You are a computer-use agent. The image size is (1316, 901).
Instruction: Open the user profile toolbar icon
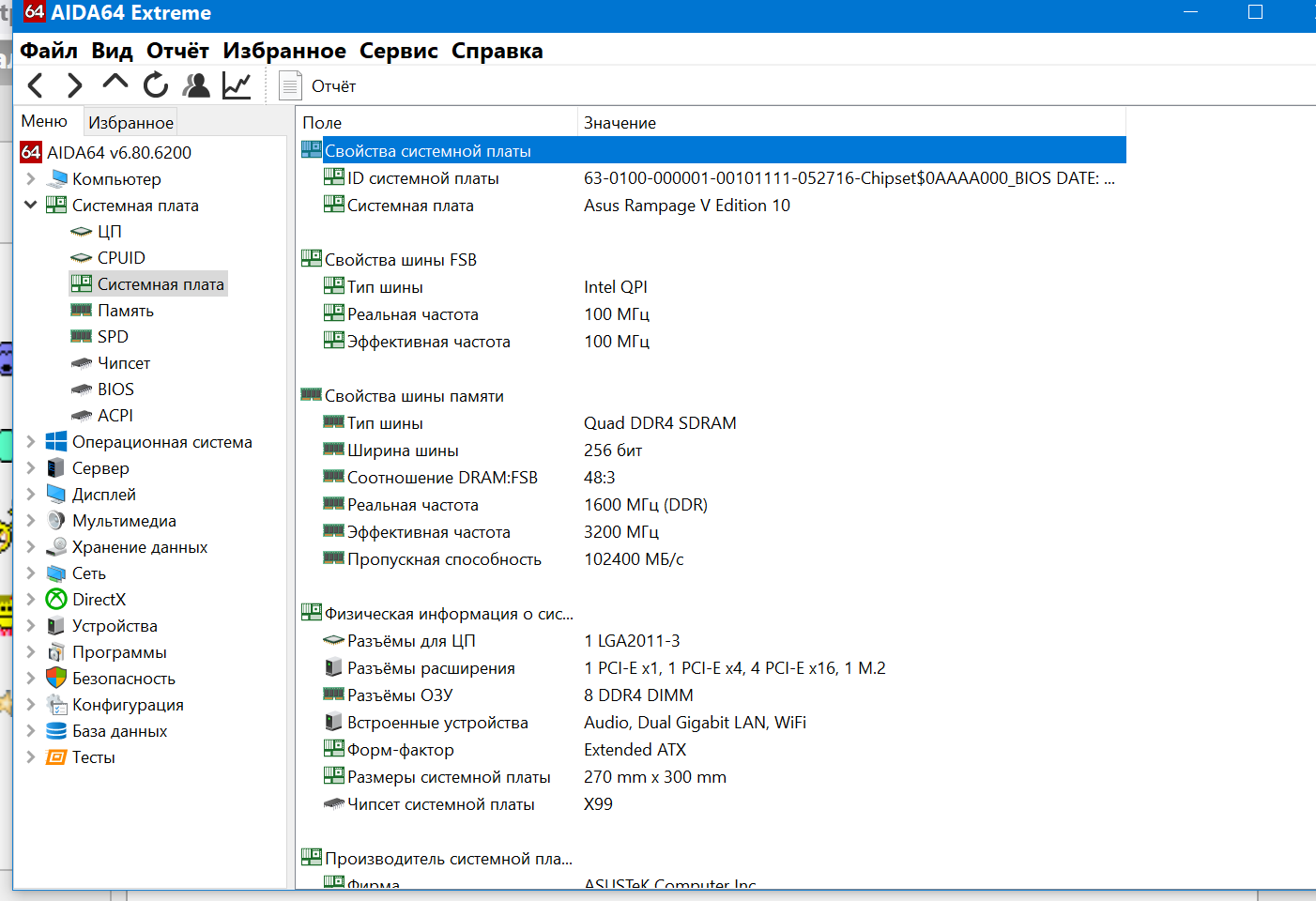pyautogui.click(x=196, y=85)
